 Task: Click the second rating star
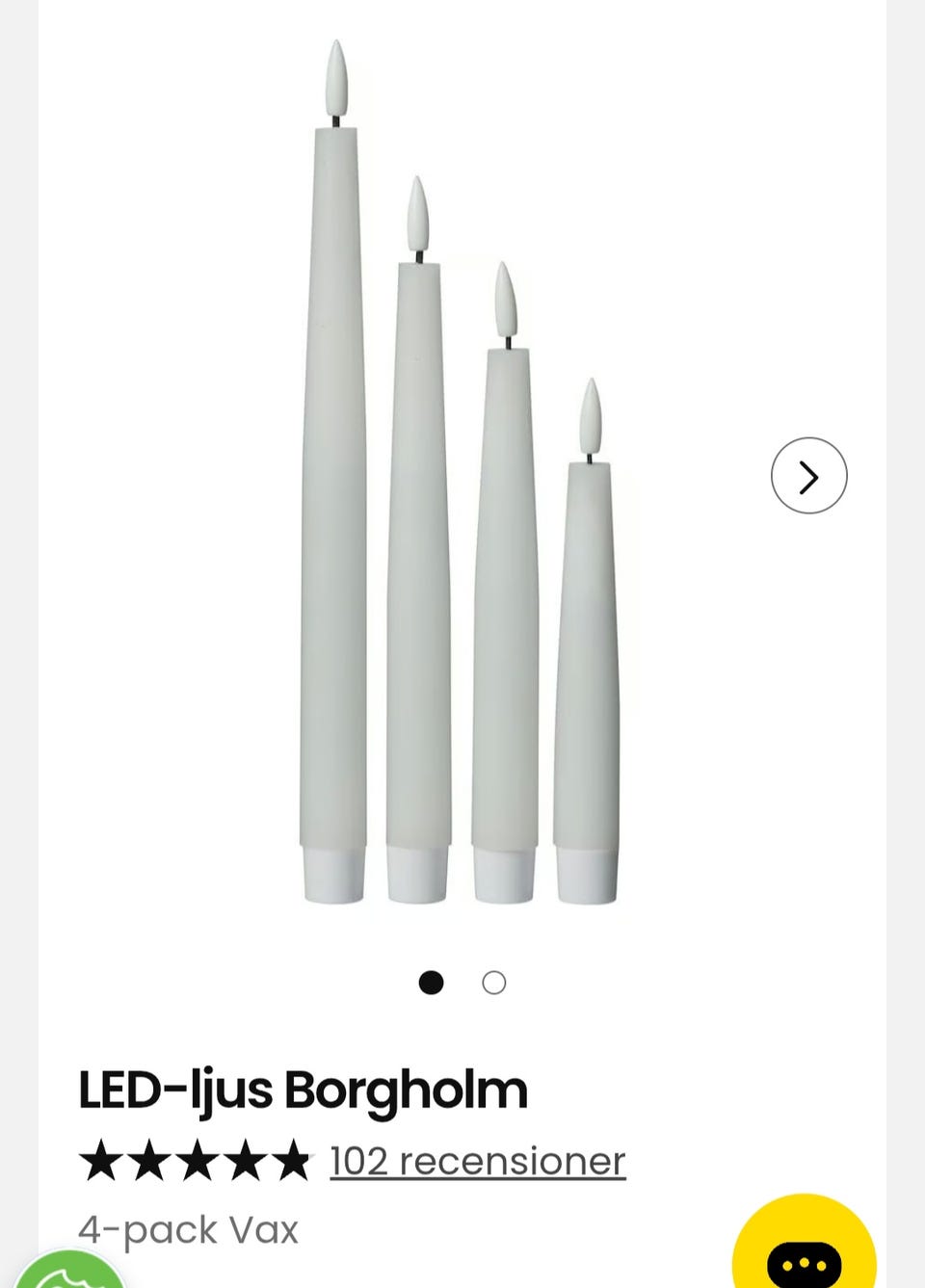tap(149, 1160)
